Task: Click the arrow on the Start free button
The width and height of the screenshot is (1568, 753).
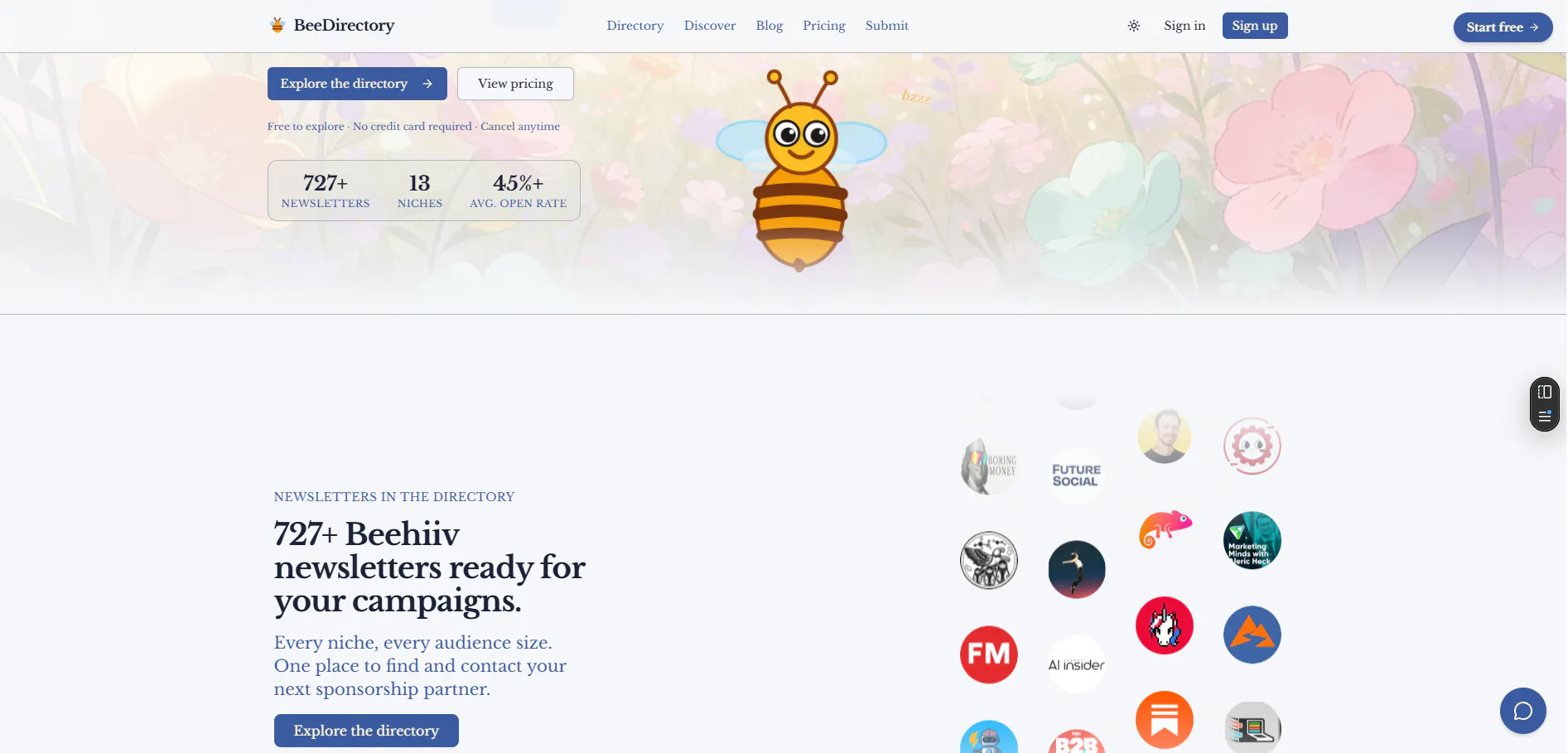Action: [1534, 27]
